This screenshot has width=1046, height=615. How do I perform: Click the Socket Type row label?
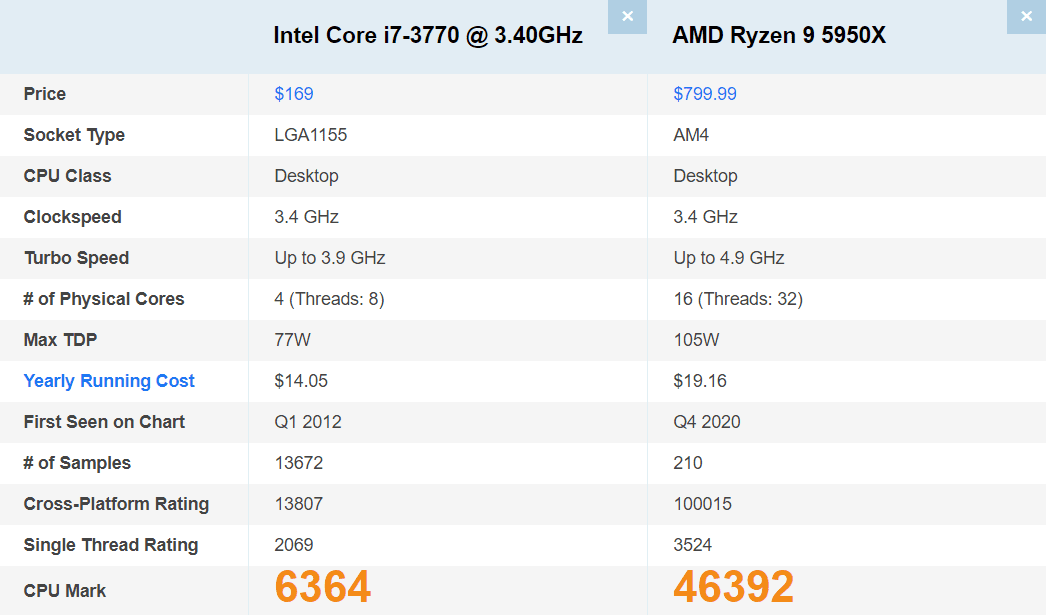tap(74, 135)
